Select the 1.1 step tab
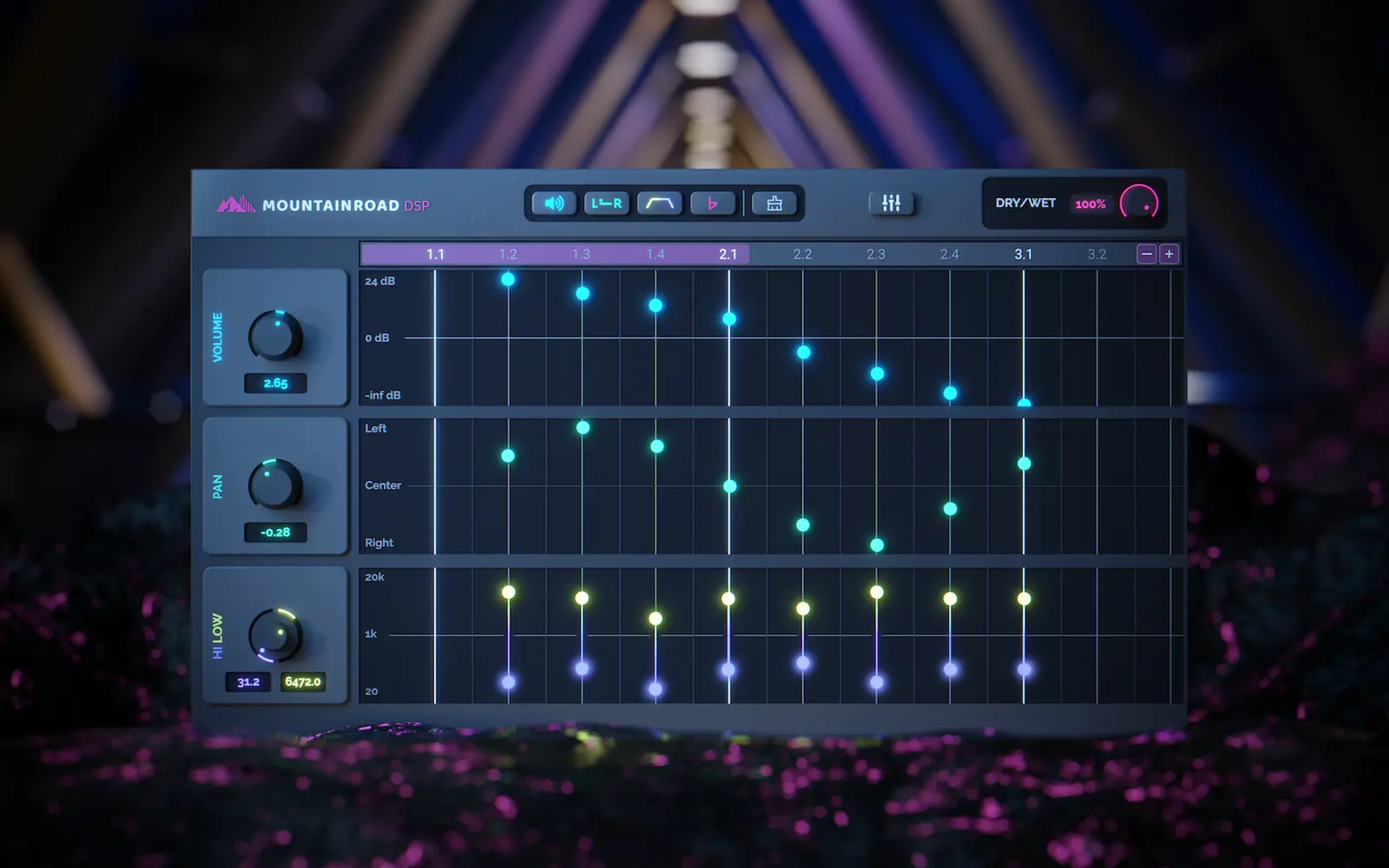 (x=435, y=254)
